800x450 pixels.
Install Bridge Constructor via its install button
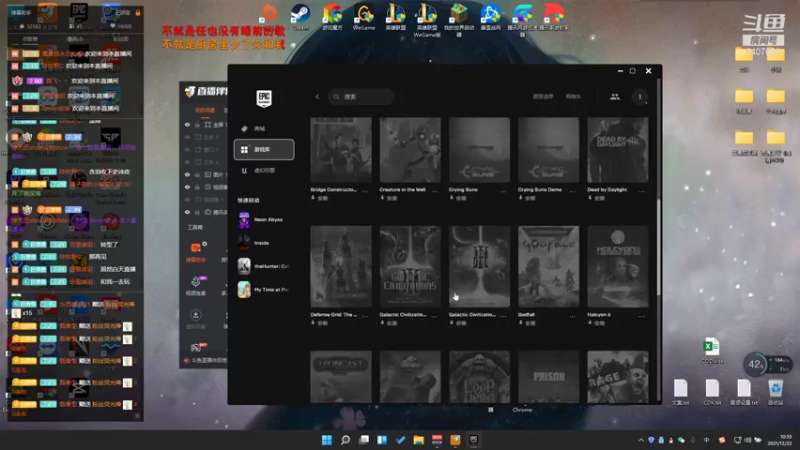pyautogui.click(x=320, y=198)
